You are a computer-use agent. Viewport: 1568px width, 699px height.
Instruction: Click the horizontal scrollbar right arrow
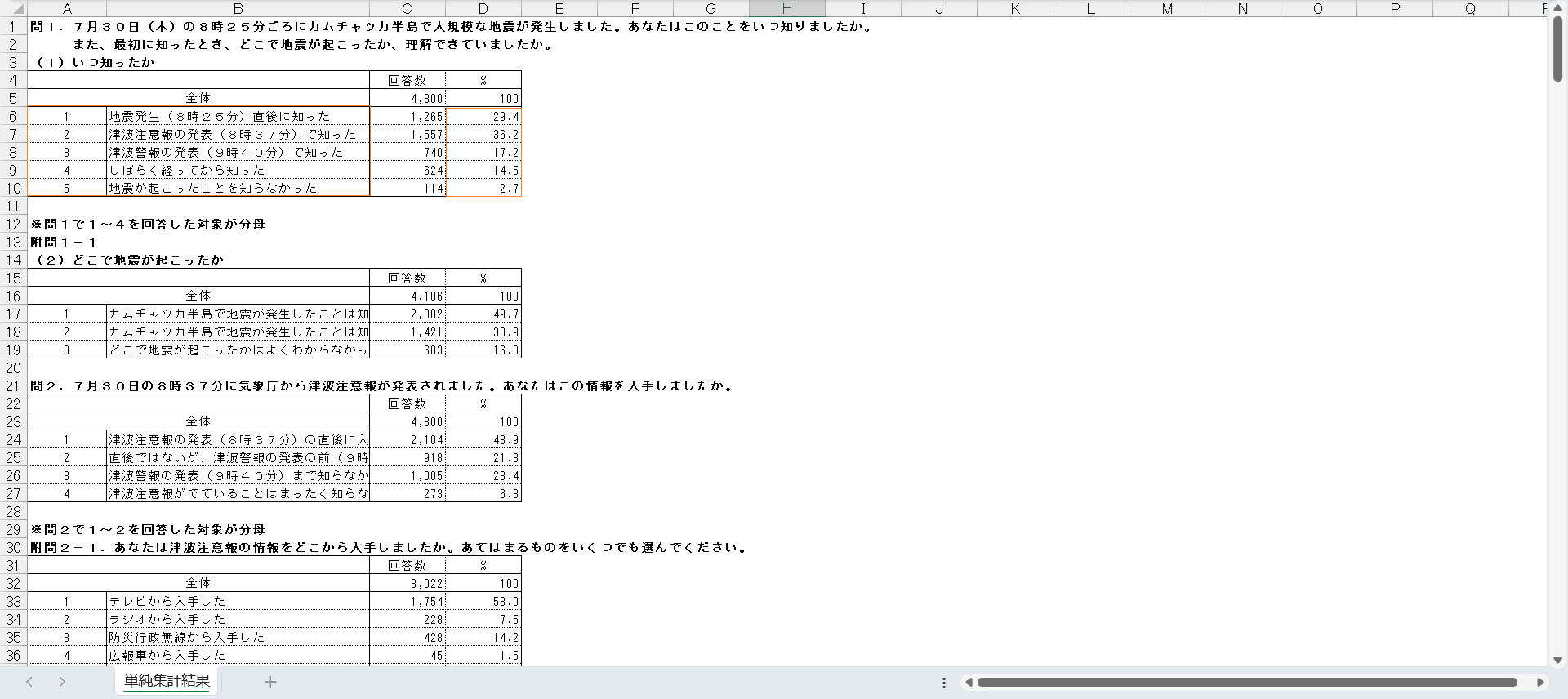(1540, 682)
